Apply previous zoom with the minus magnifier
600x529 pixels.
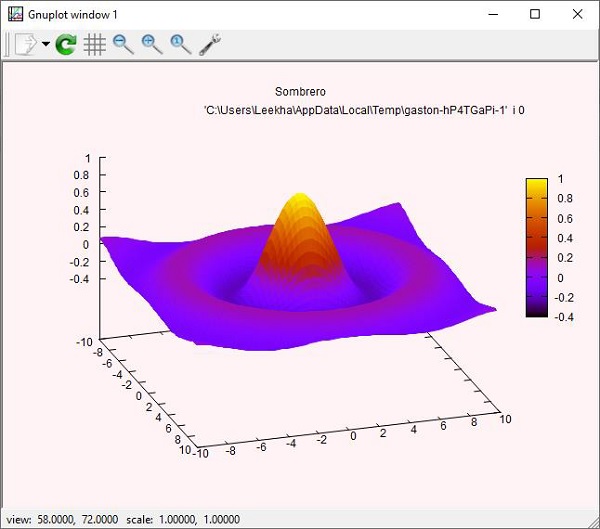tap(124, 44)
